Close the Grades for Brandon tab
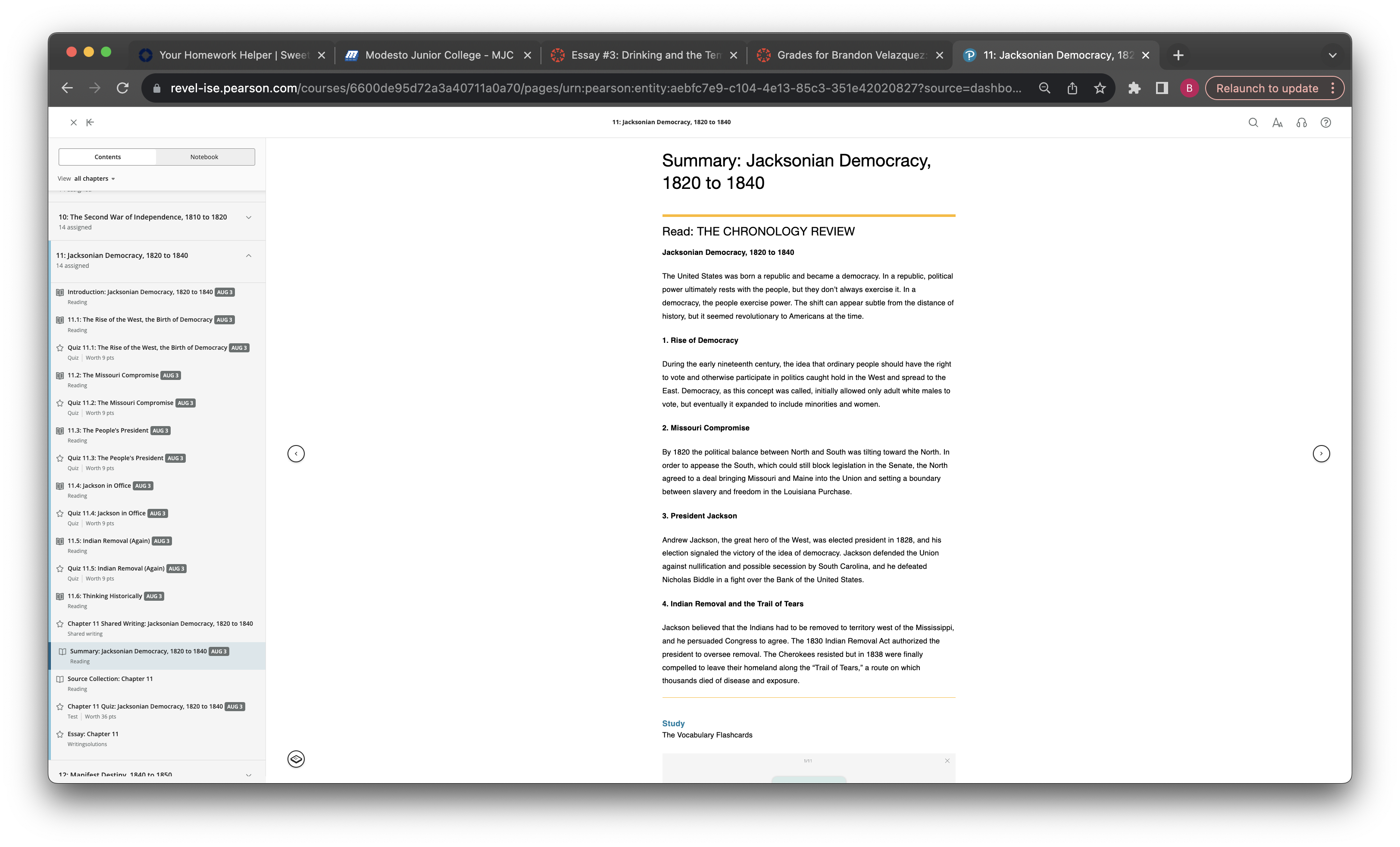Viewport: 1400px width, 847px height. point(940,55)
